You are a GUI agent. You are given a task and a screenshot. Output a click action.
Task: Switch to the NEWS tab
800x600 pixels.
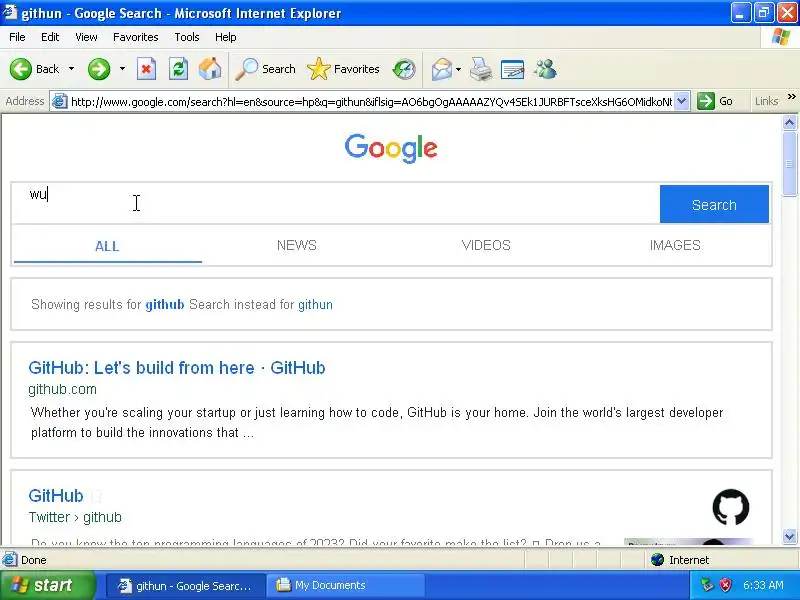pyautogui.click(x=296, y=245)
